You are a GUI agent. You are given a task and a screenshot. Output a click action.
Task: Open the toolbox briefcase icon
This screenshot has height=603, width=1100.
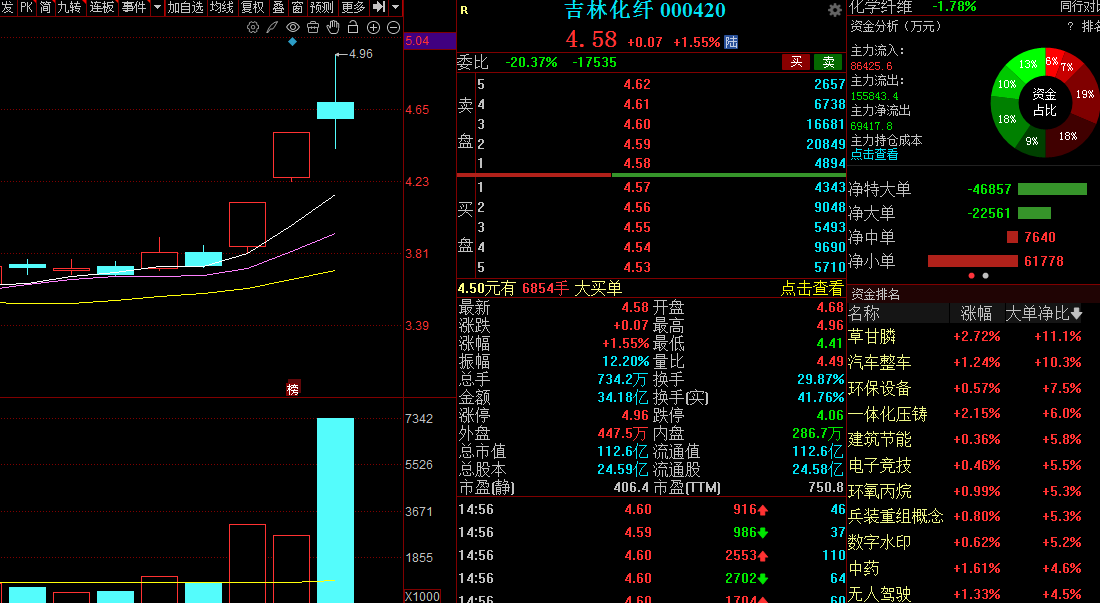tap(313, 27)
